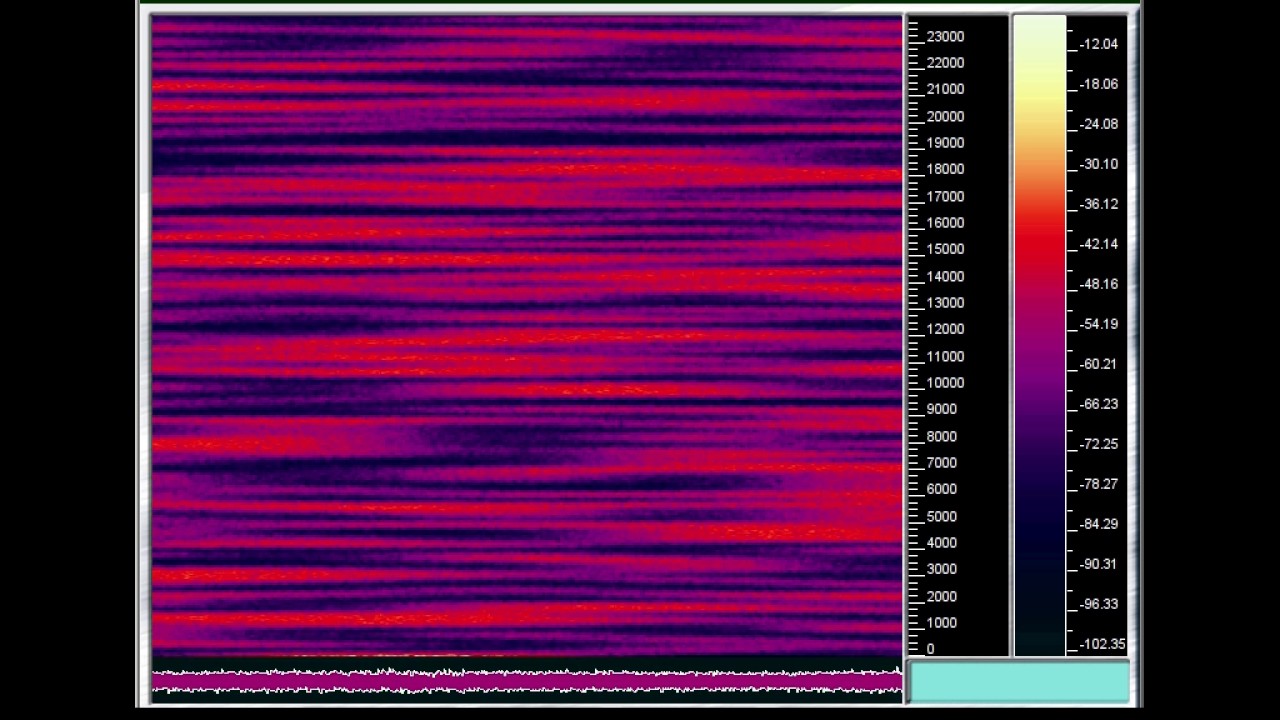Click the 15000 frequency axis label
The height and width of the screenshot is (720, 1280).
[x=945, y=249]
